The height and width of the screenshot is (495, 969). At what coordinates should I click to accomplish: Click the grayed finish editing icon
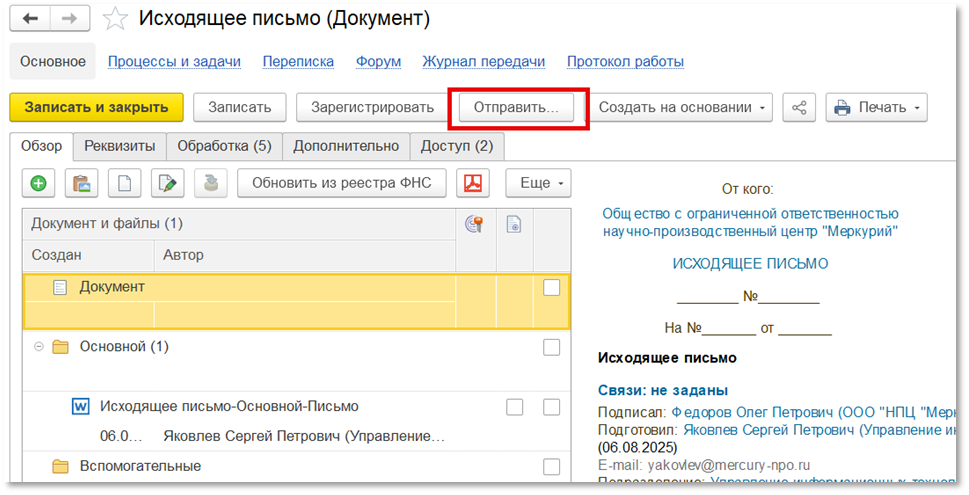211,183
